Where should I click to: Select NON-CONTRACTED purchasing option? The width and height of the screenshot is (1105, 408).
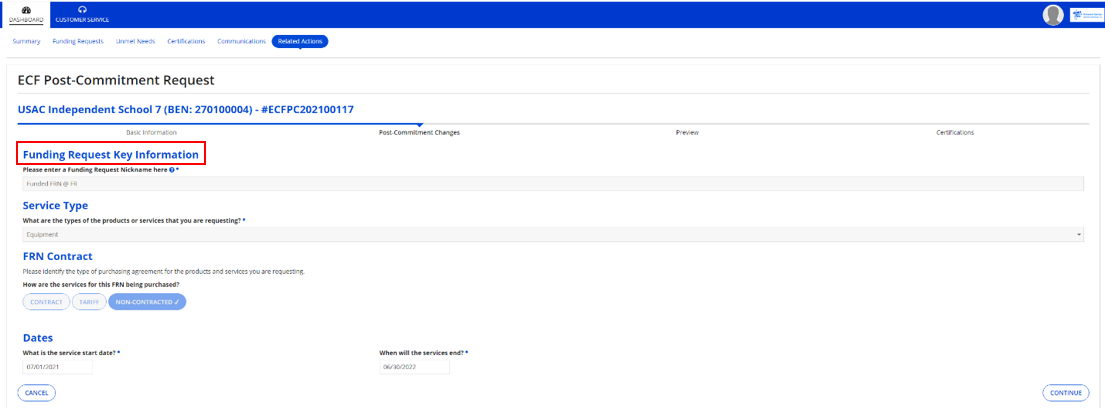tap(147, 302)
